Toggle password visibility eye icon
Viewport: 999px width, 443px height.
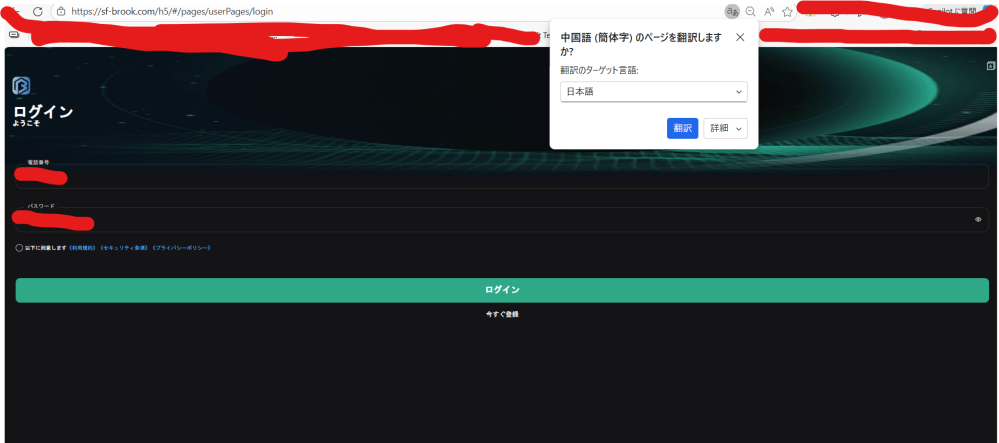pos(977,219)
